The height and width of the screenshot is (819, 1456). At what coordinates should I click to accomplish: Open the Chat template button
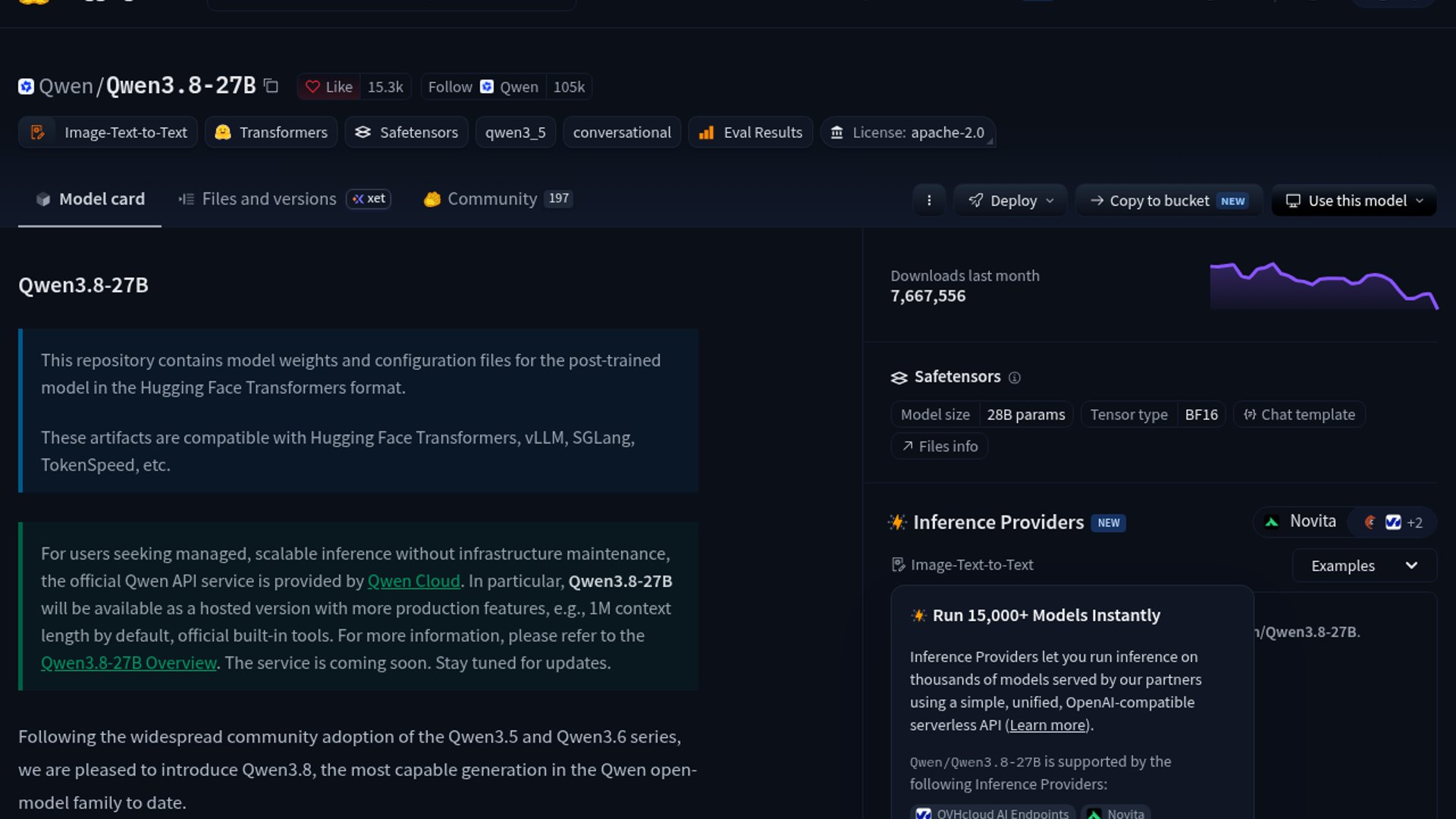pos(1299,415)
